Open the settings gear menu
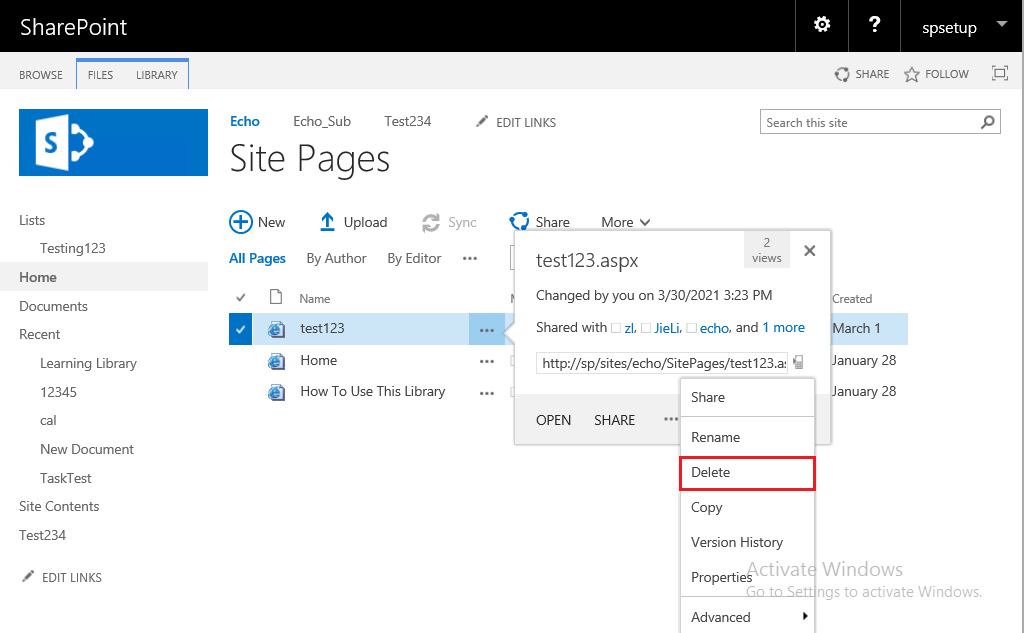1024x633 pixels. tap(822, 25)
